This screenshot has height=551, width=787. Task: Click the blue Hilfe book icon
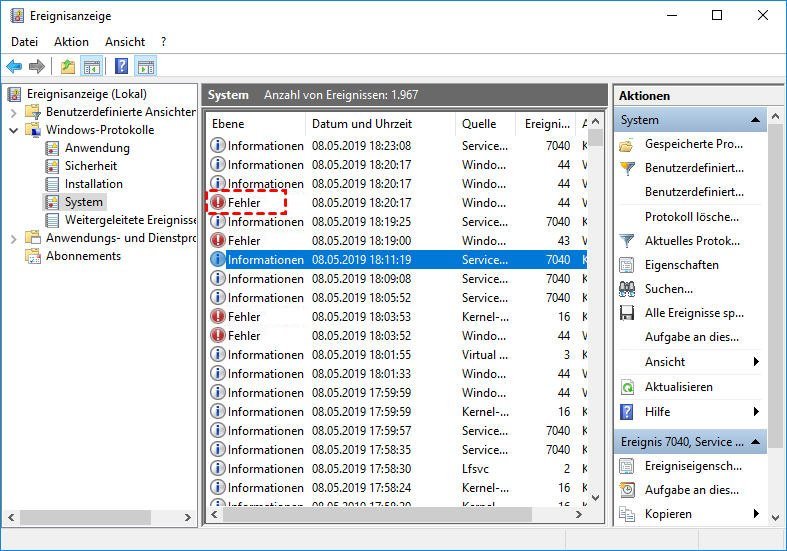pos(627,411)
